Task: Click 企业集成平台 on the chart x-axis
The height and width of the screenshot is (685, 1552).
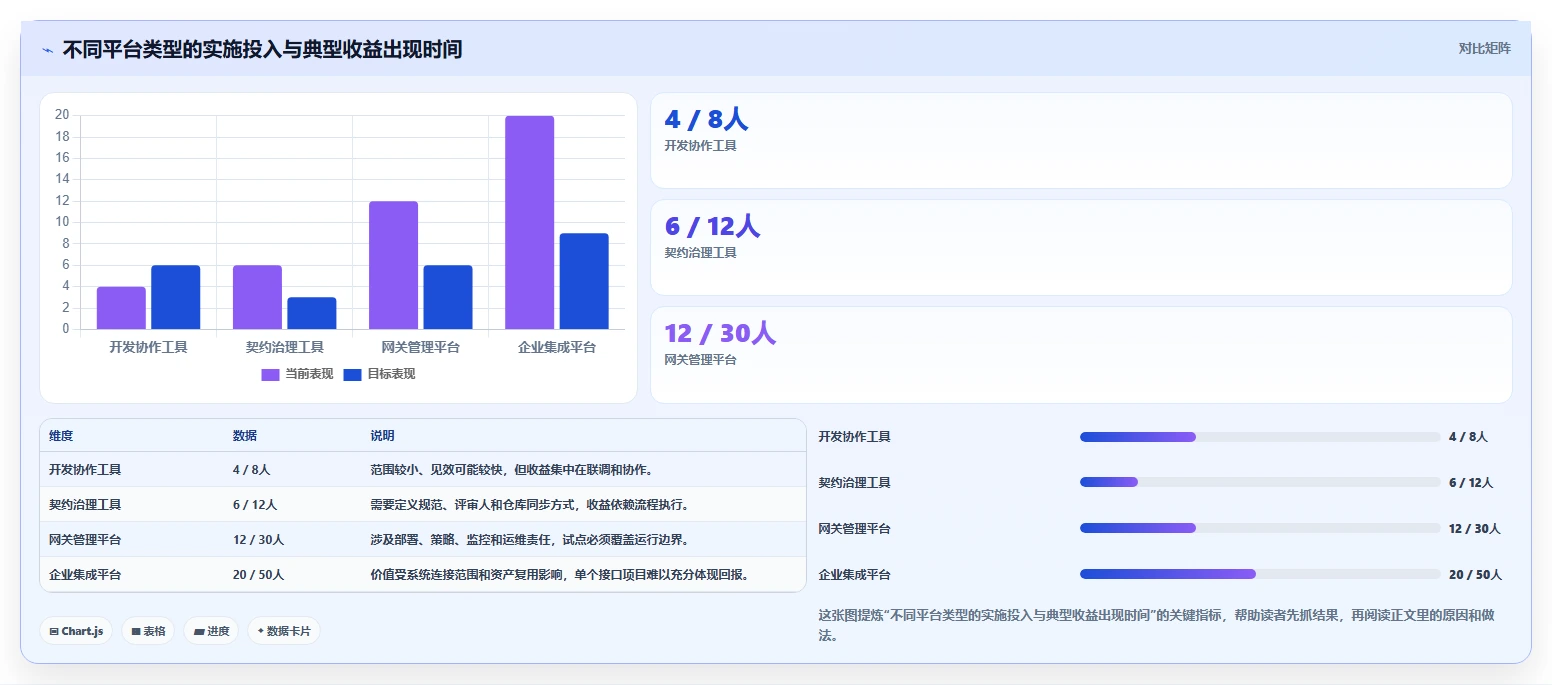Action: pyautogui.click(x=557, y=347)
